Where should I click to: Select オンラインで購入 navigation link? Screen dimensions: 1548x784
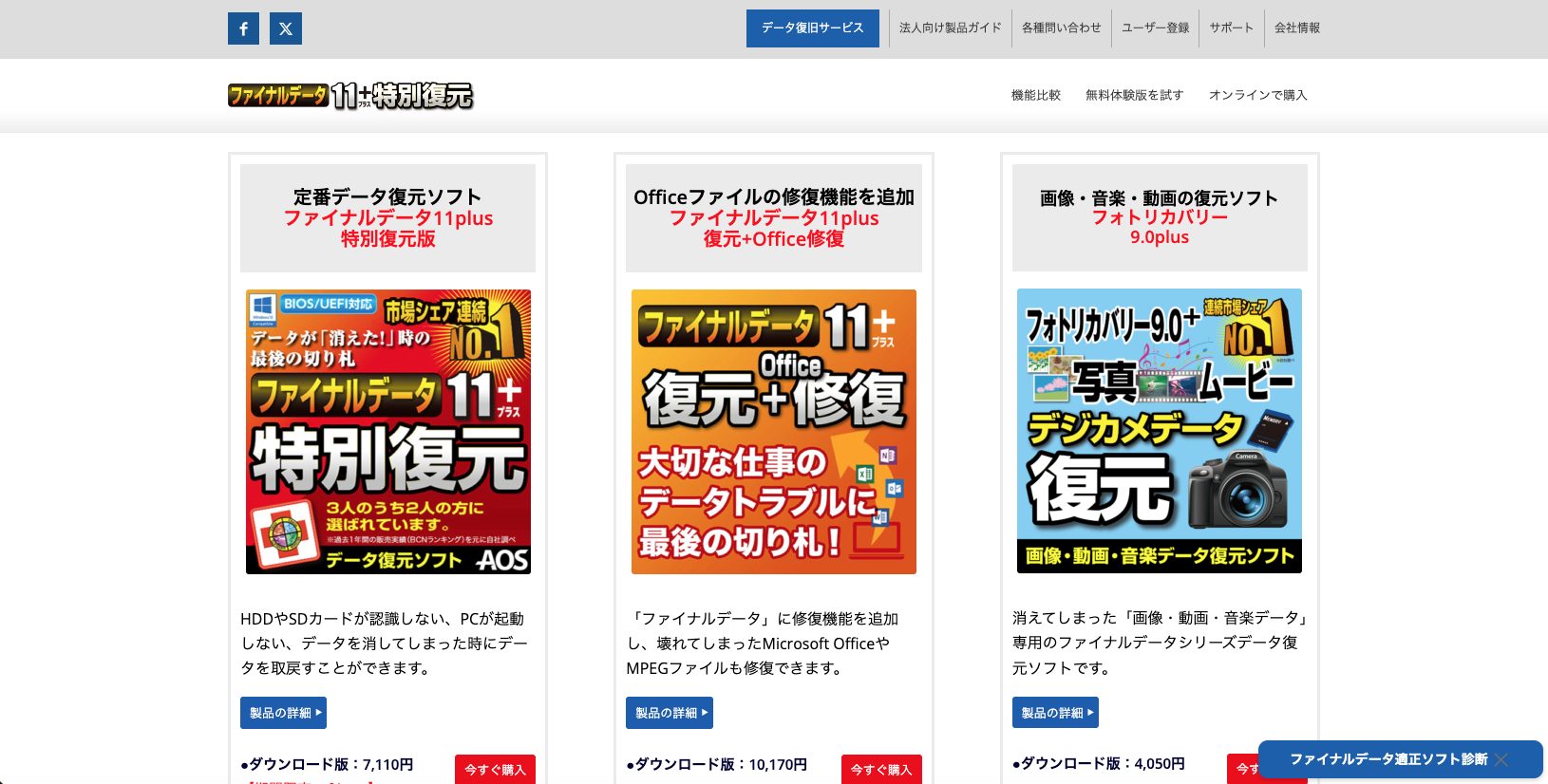pyautogui.click(x=1258, y=95)
